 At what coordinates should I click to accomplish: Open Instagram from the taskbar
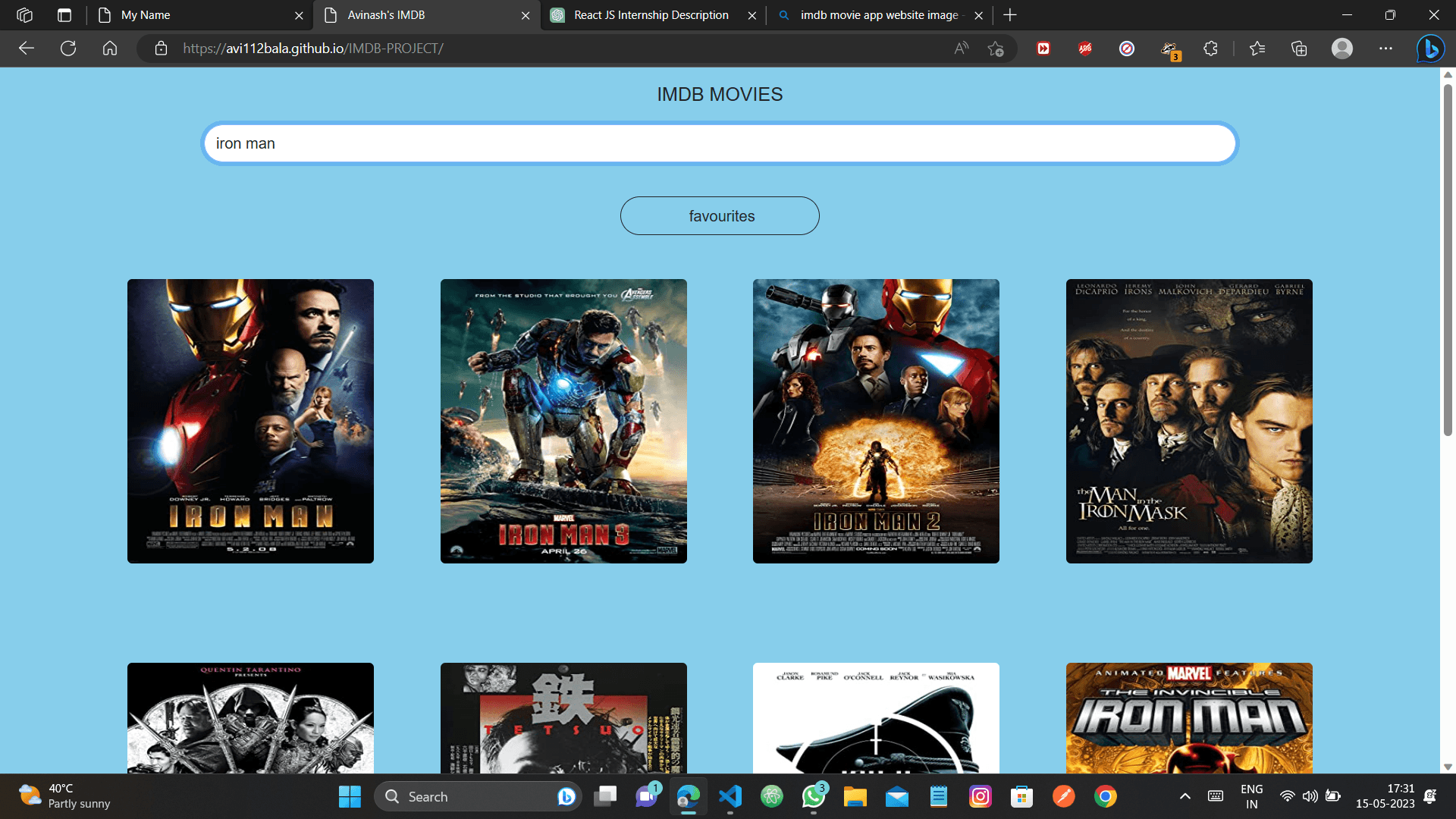tap(981, 796)
